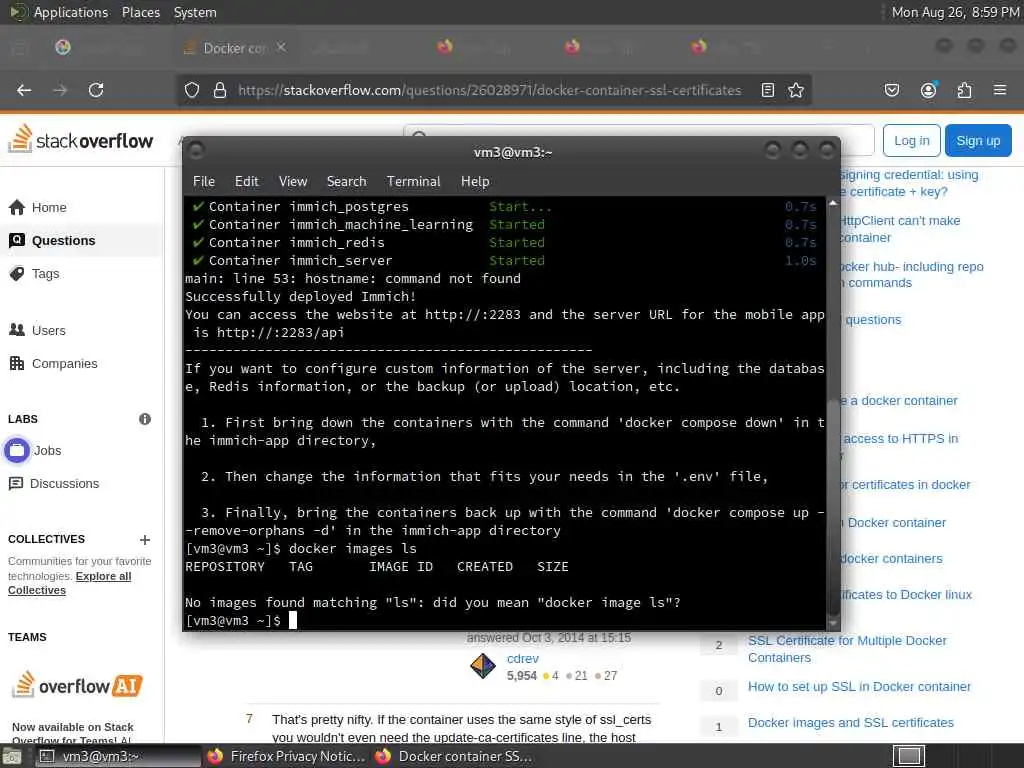Viewport: 1024px width, 768px height.
Task: Open the Firefox account icon
Action: (928, 90)
